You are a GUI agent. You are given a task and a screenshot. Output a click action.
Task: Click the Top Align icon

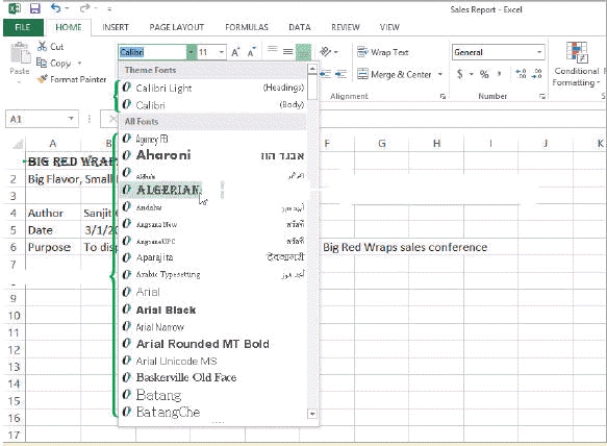pos(273,50)
